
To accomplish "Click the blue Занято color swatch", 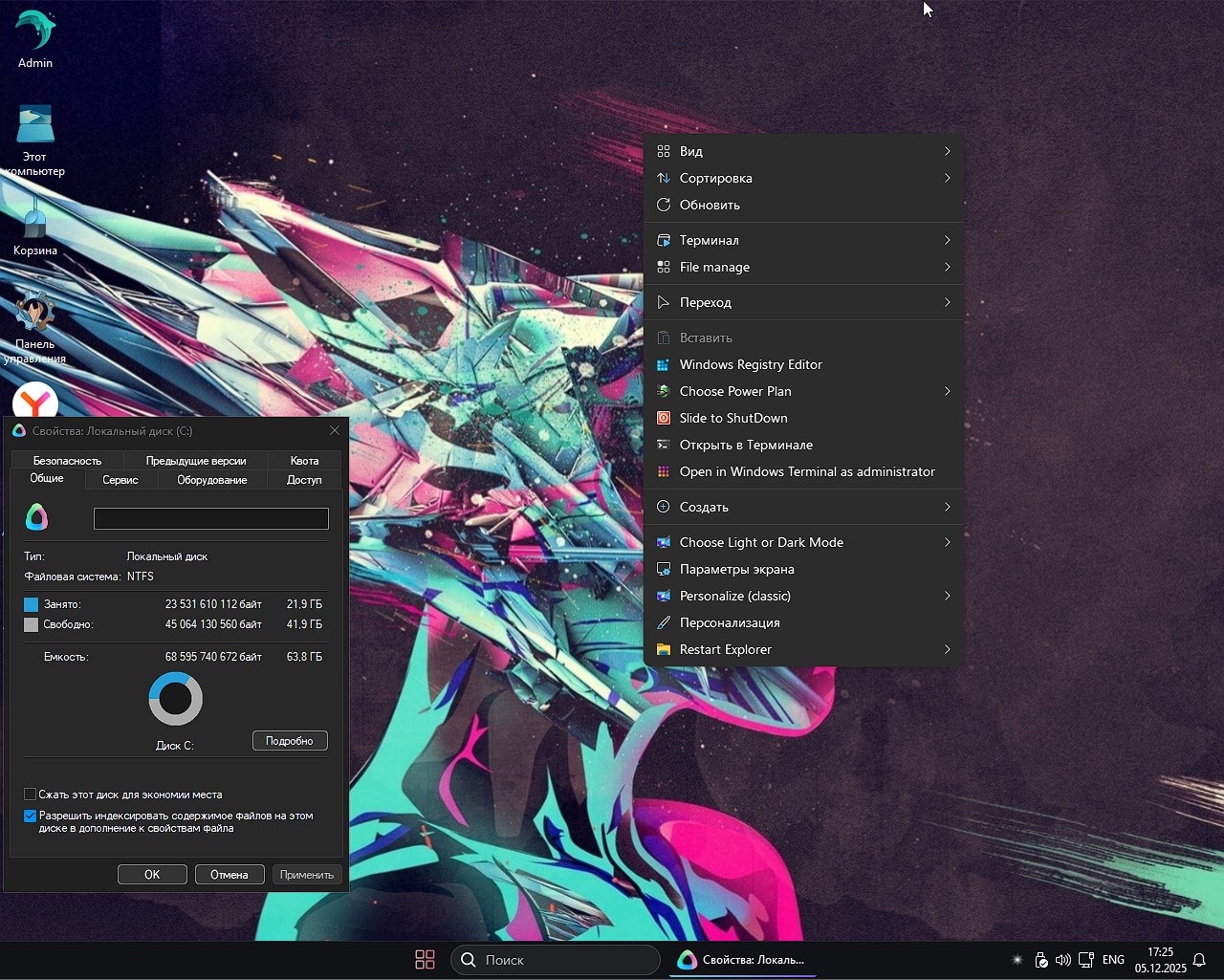I will [31, 603].
